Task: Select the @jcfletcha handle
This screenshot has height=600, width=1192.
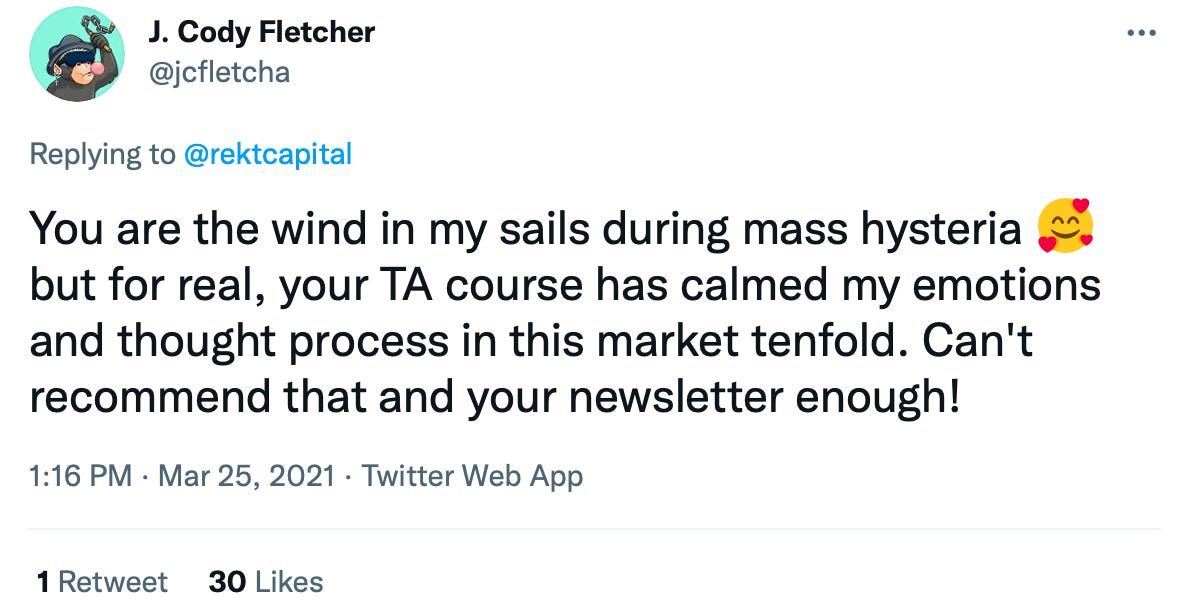Action: point(222,72)
